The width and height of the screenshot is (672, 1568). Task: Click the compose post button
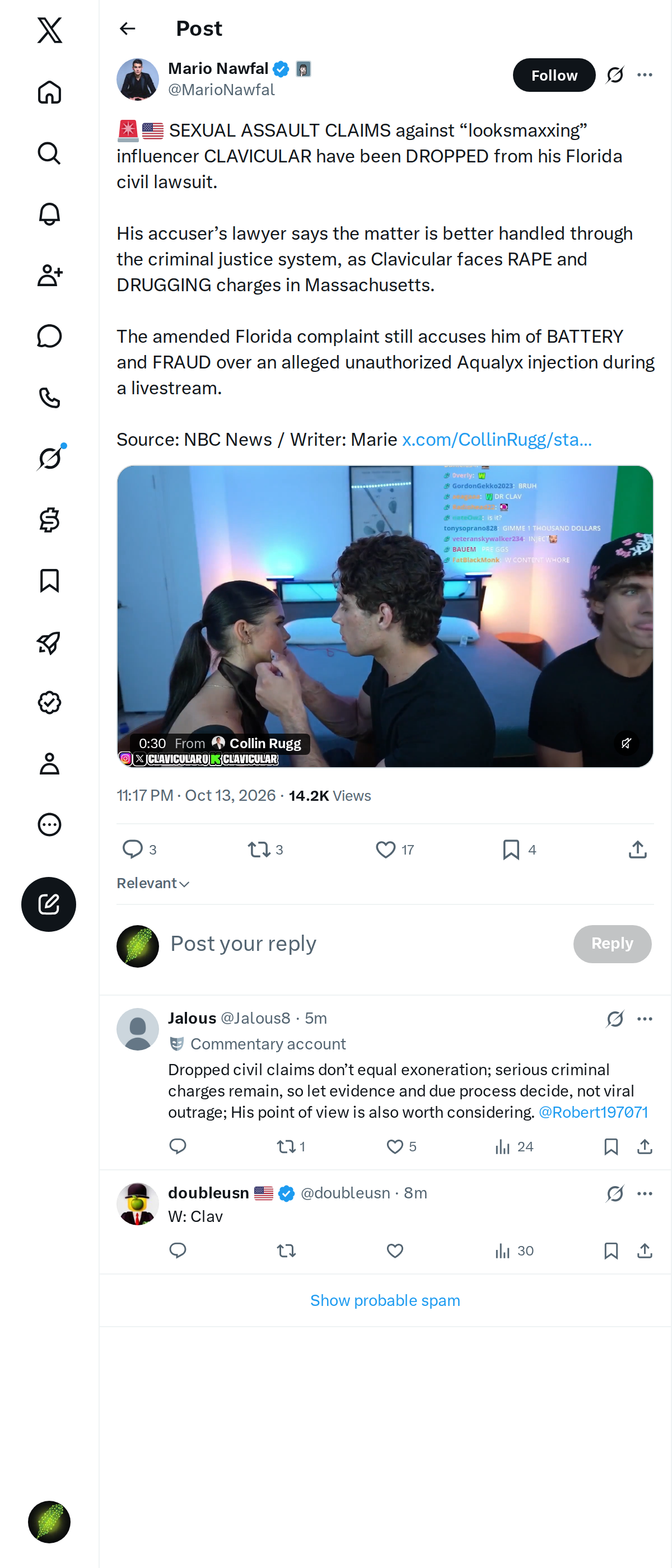(49, 904)
